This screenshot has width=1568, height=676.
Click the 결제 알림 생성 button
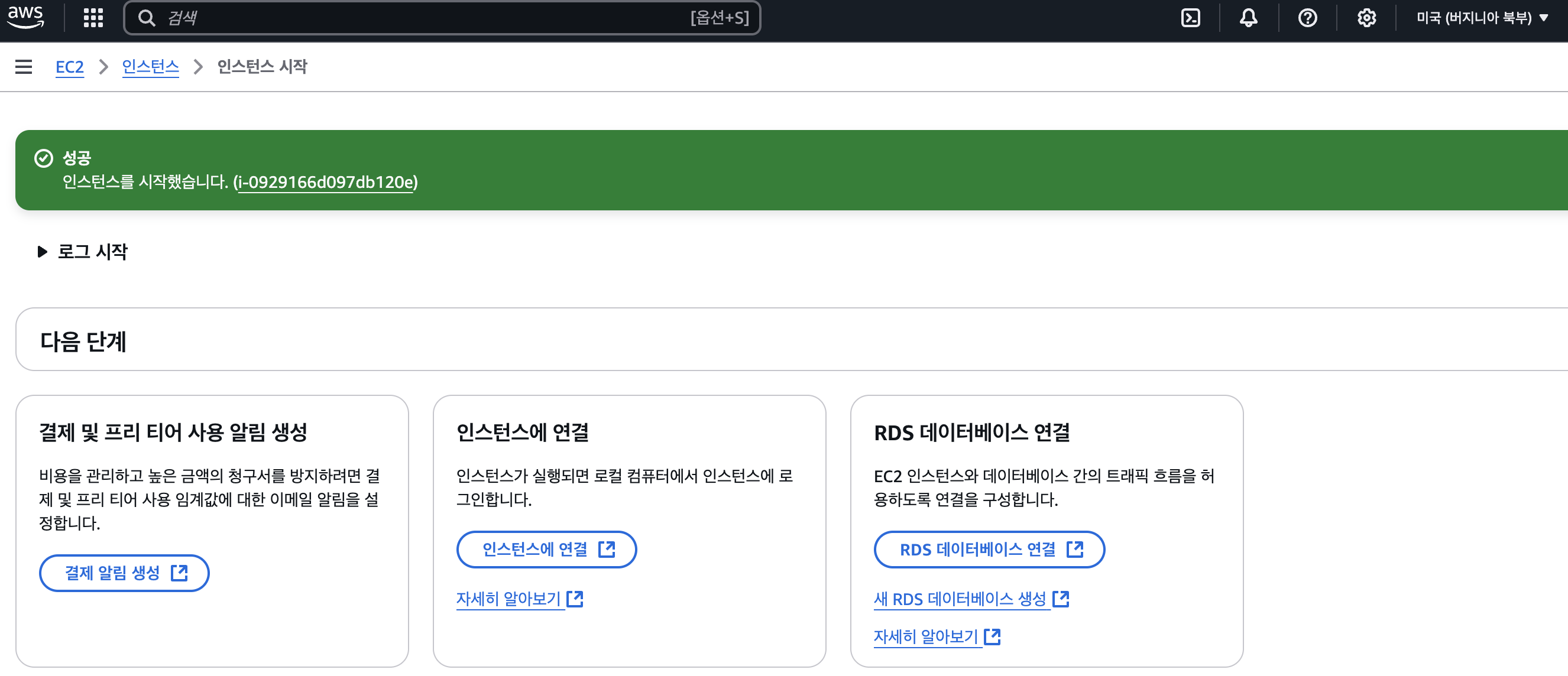pos(124,573)
